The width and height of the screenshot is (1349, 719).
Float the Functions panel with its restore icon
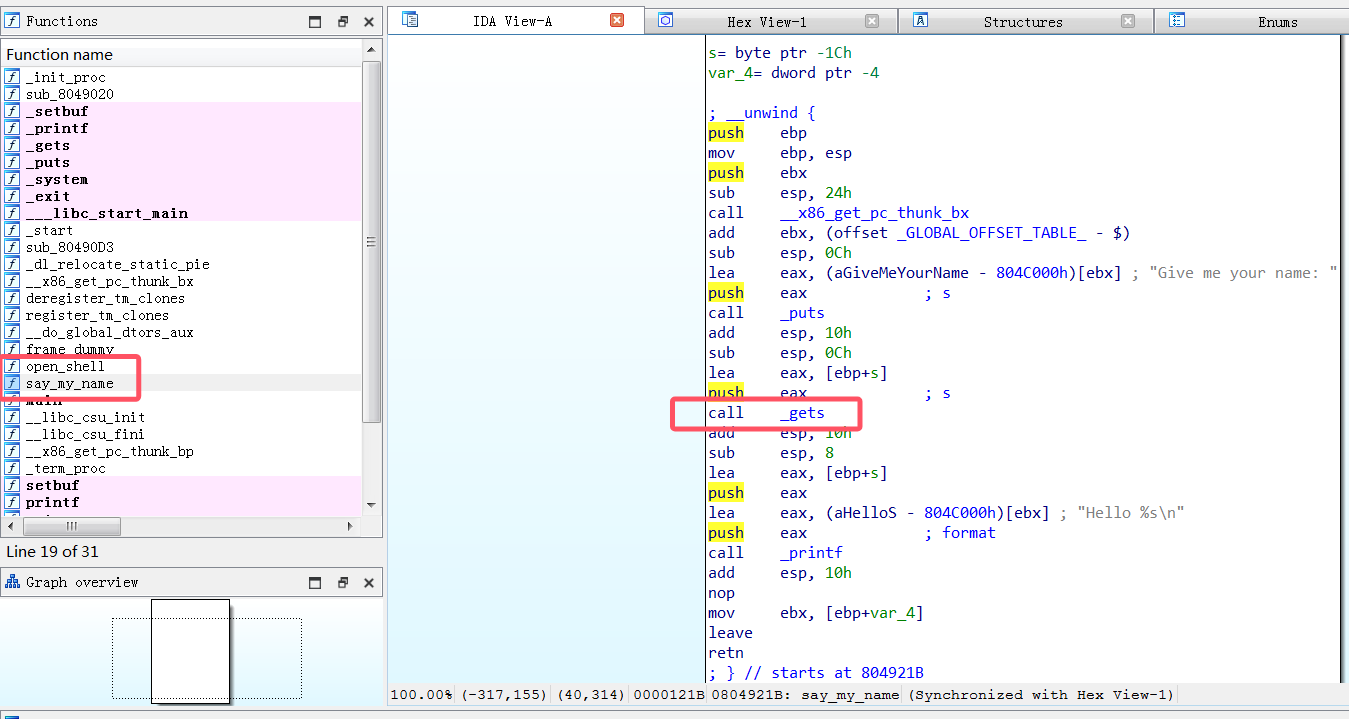coord(342,21)
